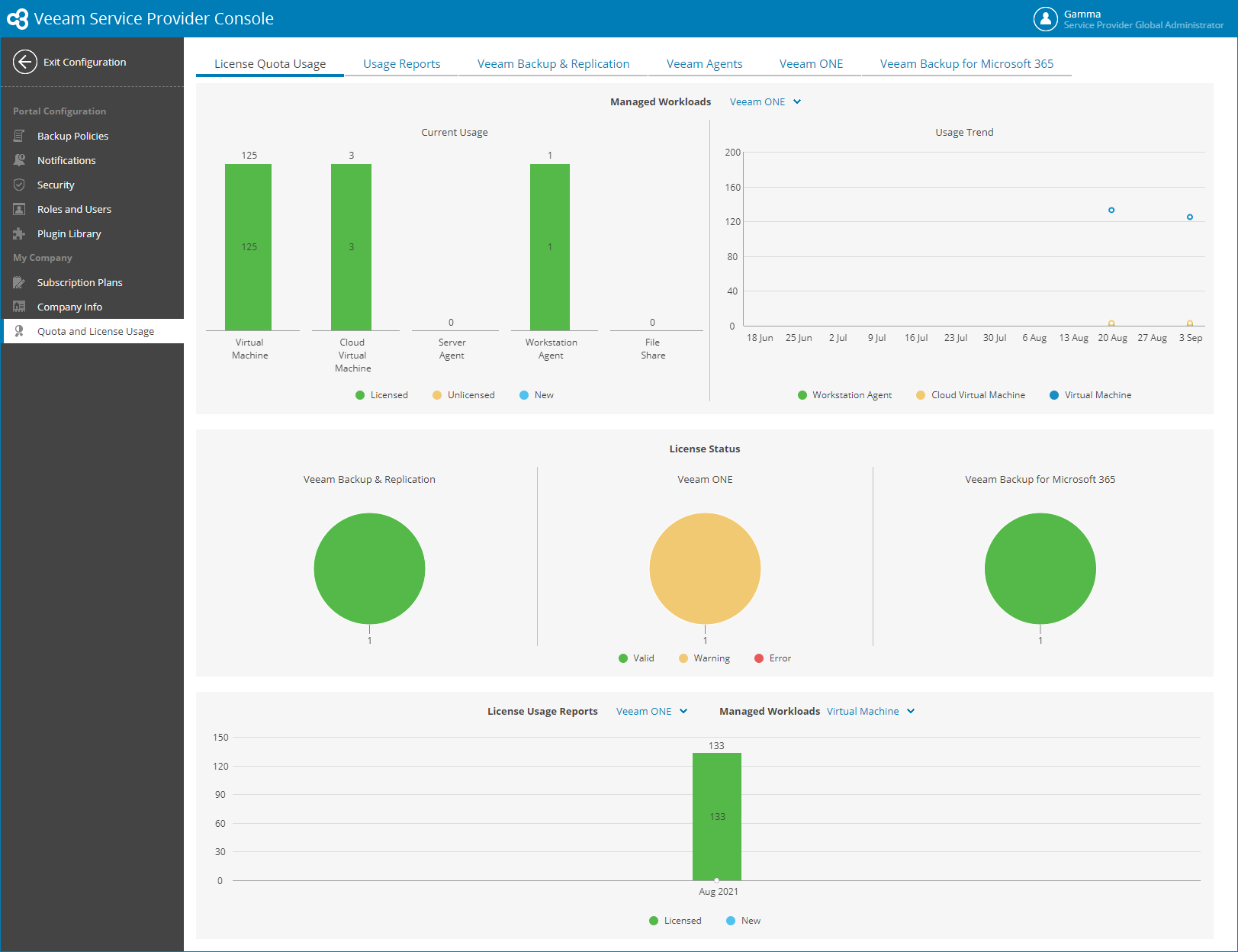Toggle Licensed legend in License Usage Reports
Screen dimensions: 1238x952
tap(675, 921)
